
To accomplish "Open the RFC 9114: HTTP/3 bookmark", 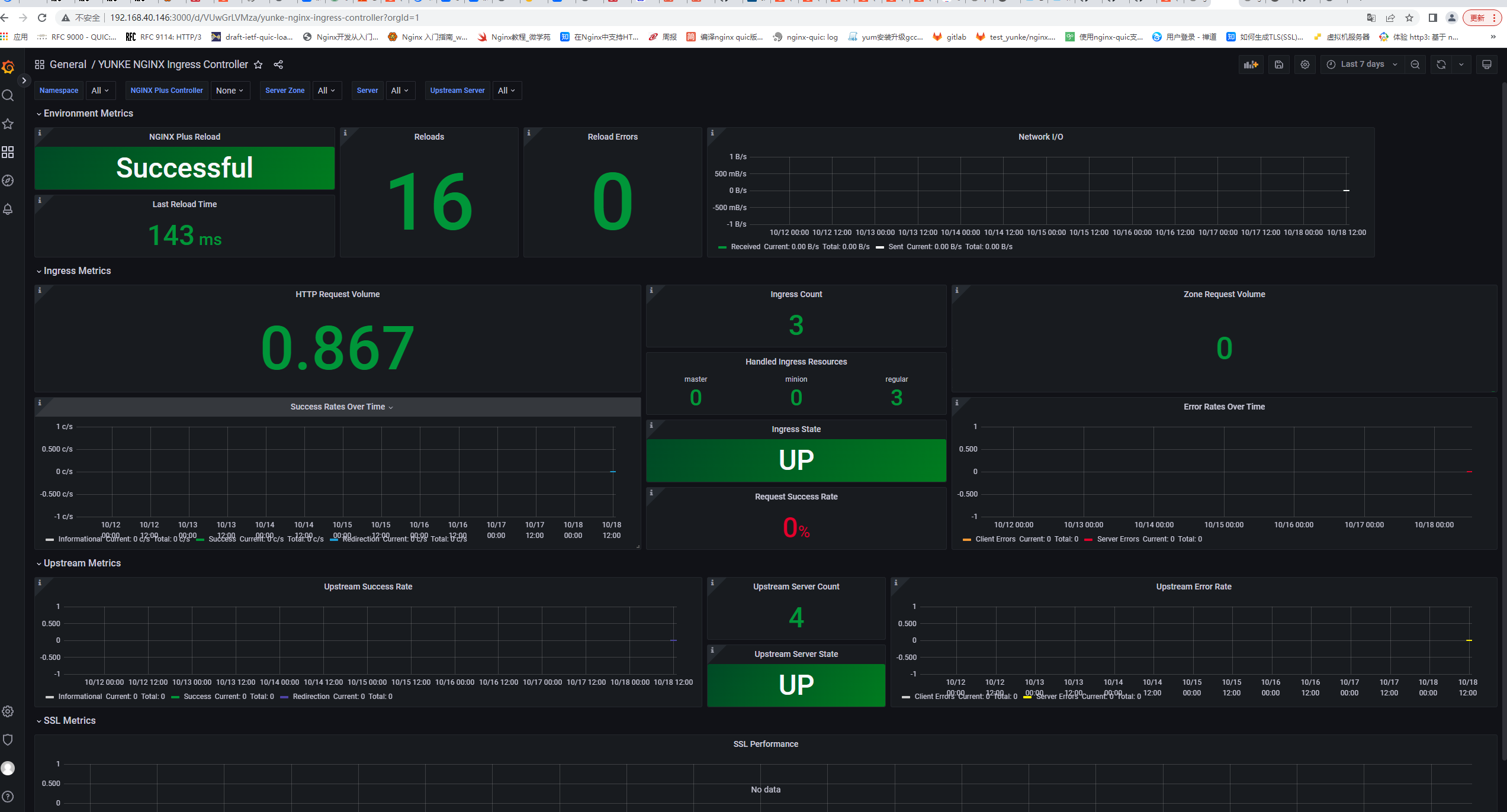I will [x=164, y=37].
